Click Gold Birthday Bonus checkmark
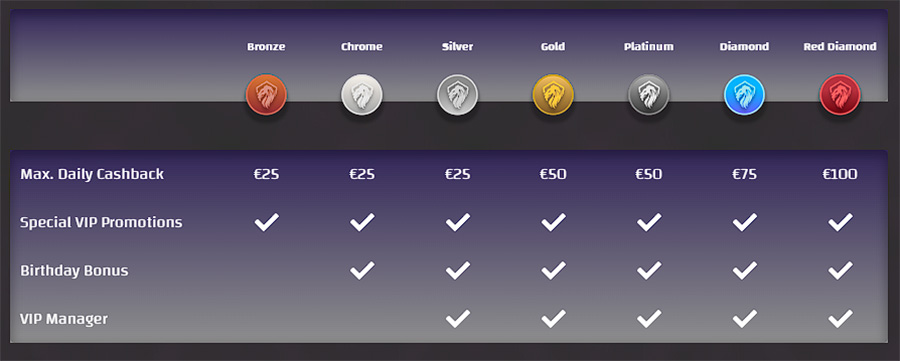This screenshot has width=900, height=361. tap(553, 270)
